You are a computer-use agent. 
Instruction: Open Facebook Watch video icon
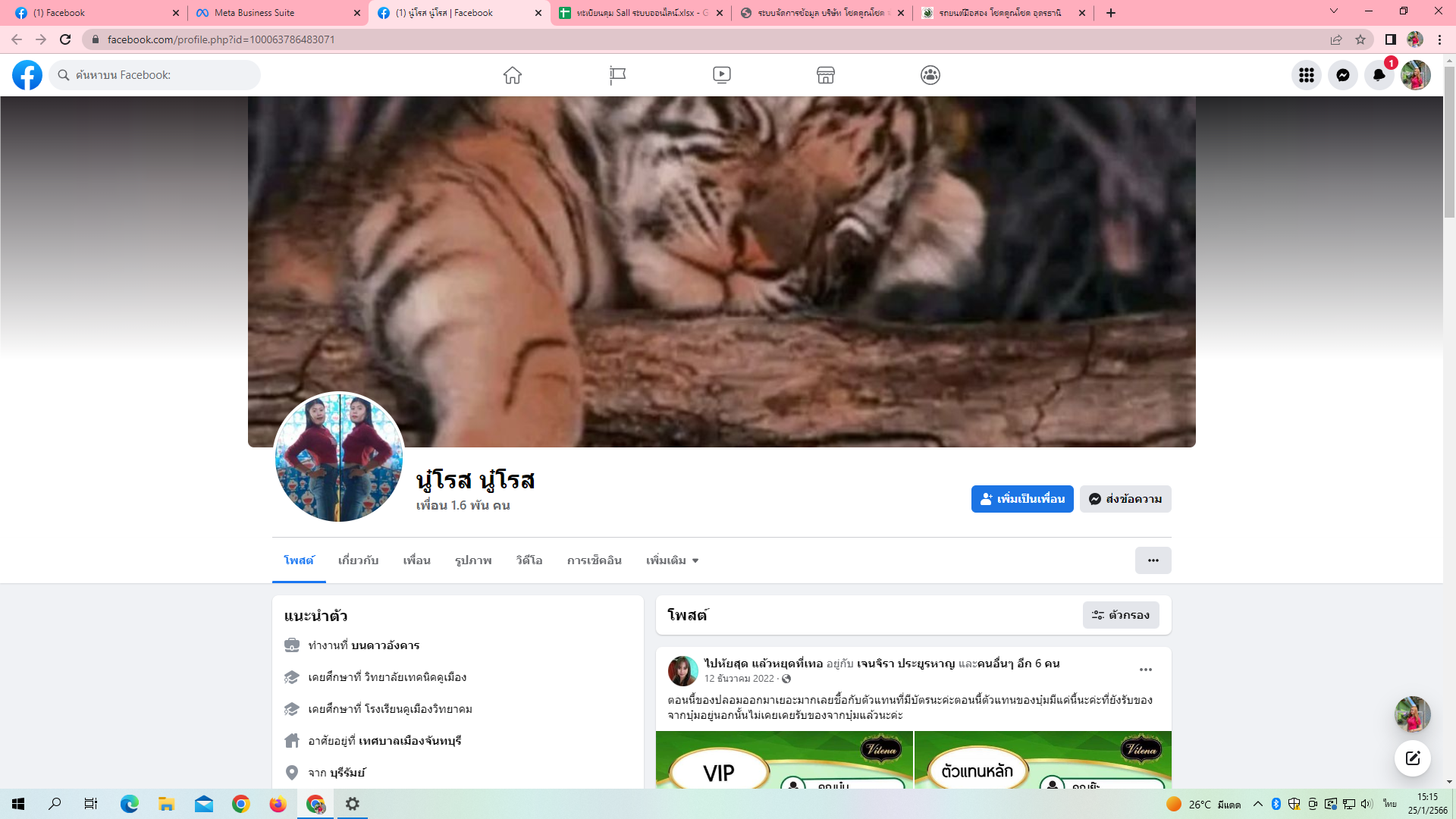pyautogui.click(x=721, y=75)
